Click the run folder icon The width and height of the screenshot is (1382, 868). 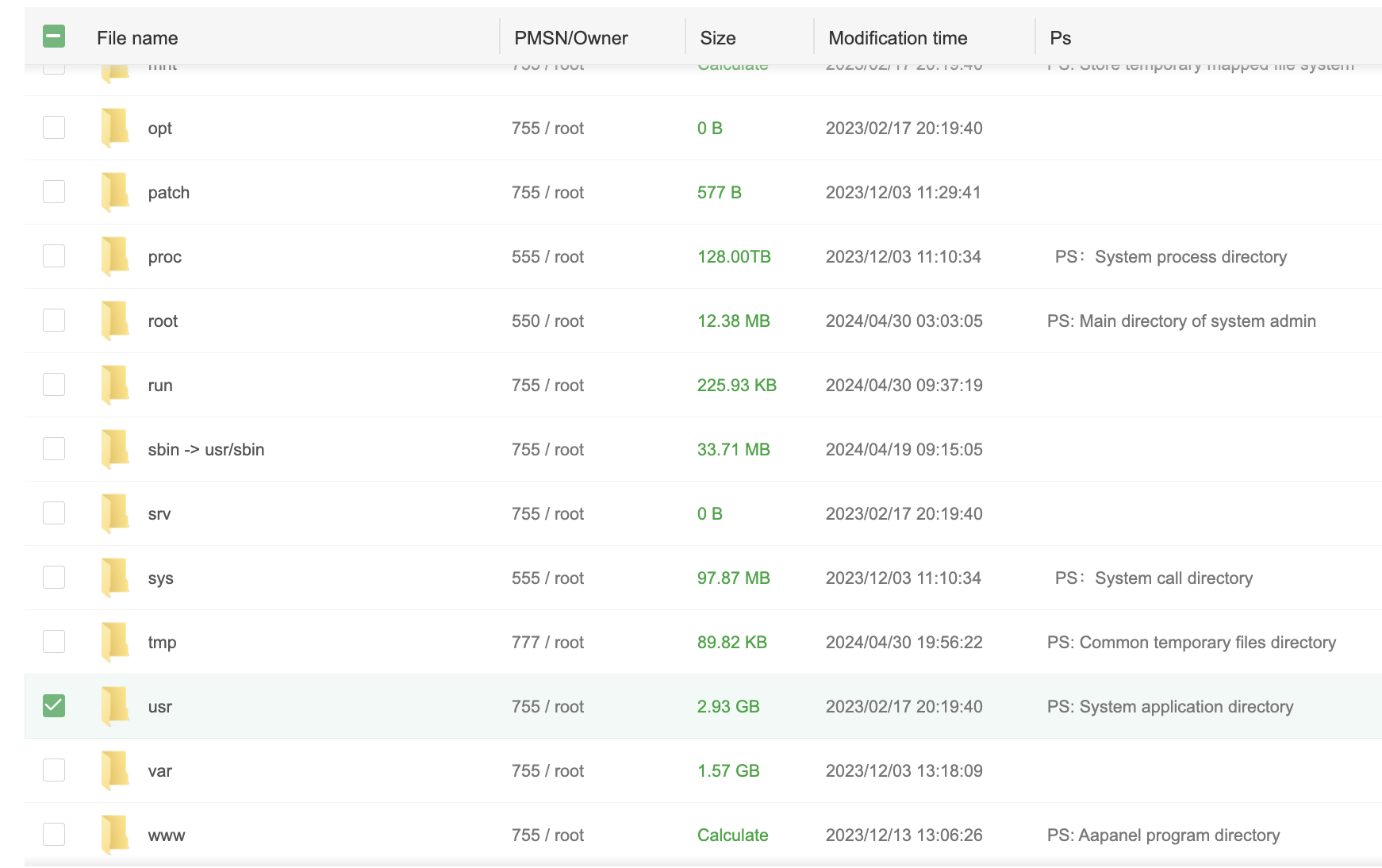[x=115, y=385]
